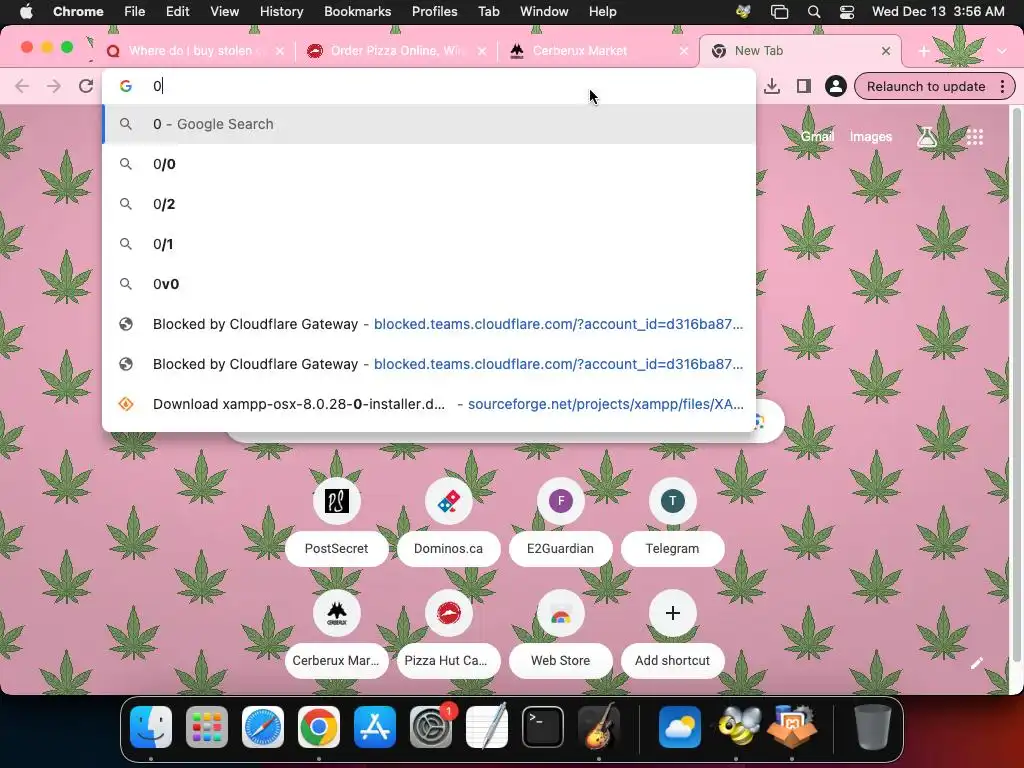Select the '0 - Google Search' suggestion

(429, 124)
